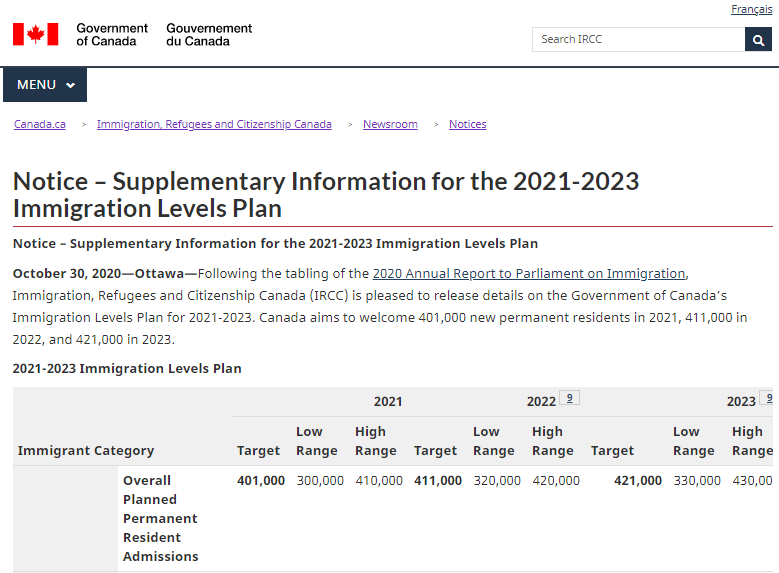Select the 421,000 target cell
Screen dimensions: 779x573
[x=638, y=481]
